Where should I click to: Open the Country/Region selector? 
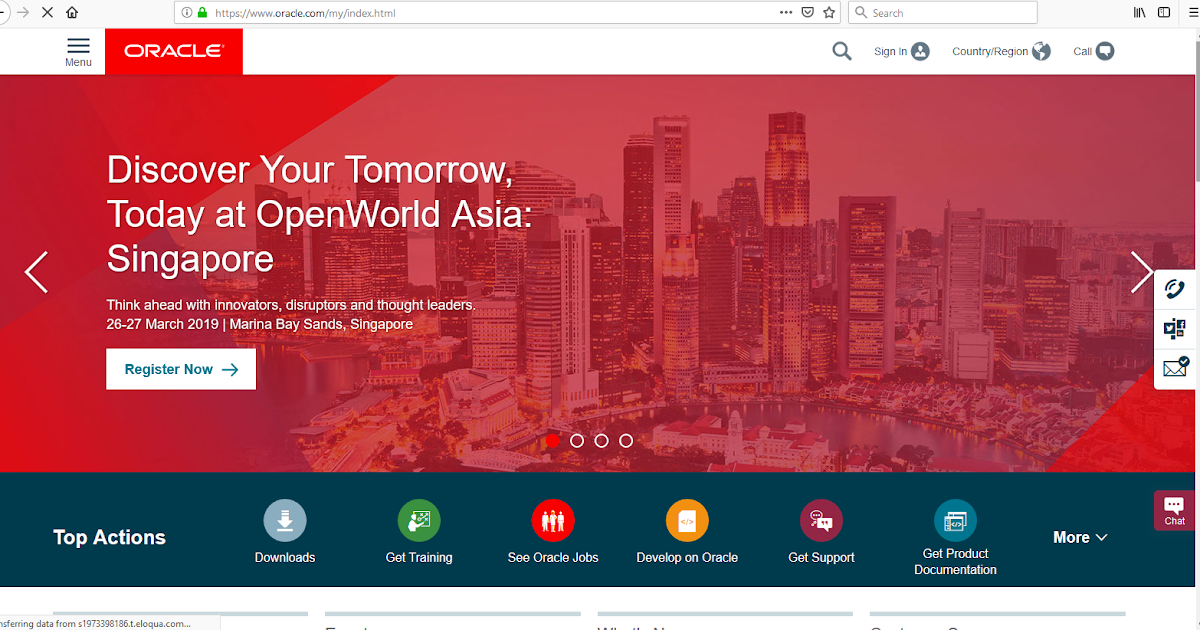point(1000,51)
